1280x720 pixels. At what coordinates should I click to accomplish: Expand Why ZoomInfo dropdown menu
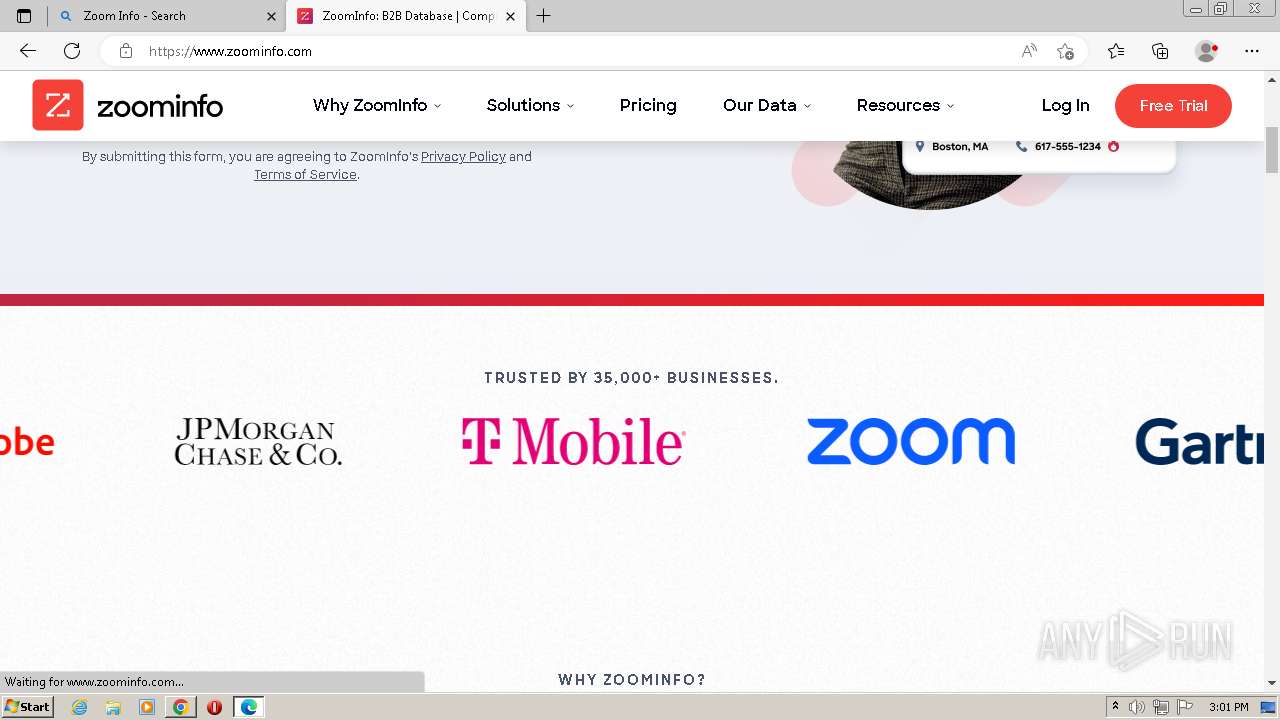point(377,105)
